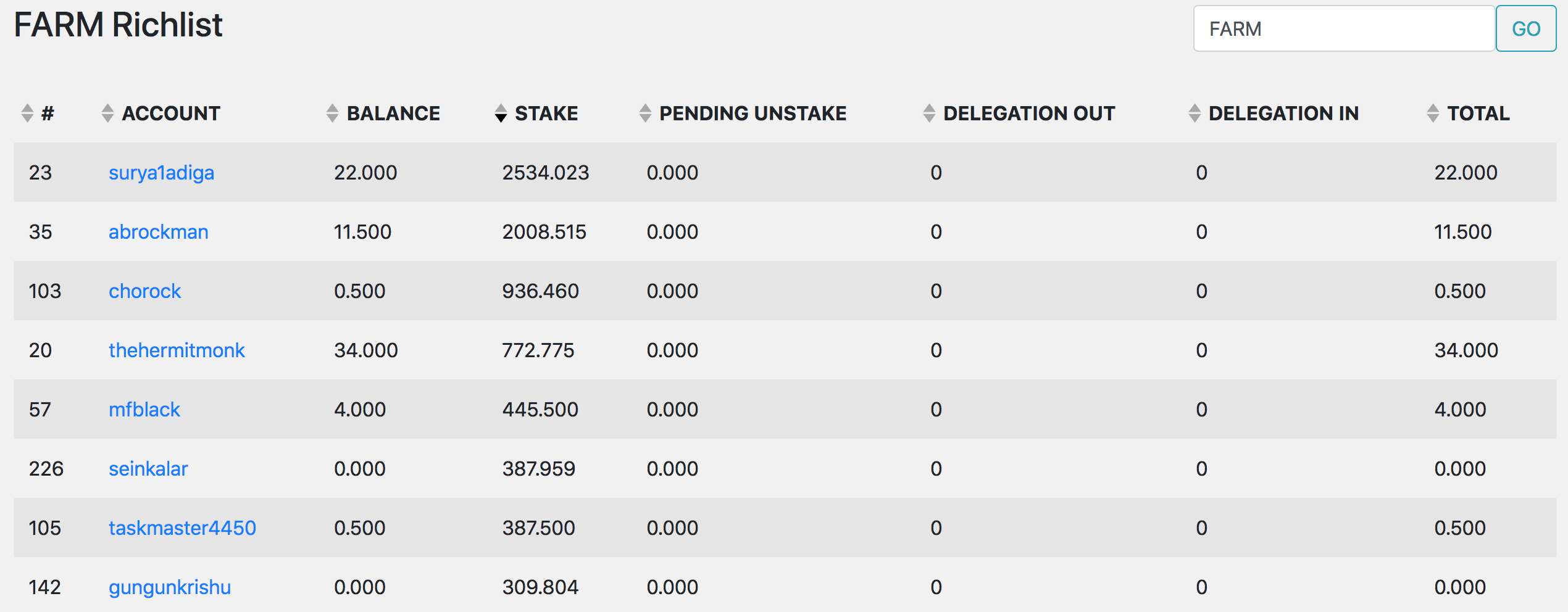Select balance 4.000 in mfblack row

(360, 410)
